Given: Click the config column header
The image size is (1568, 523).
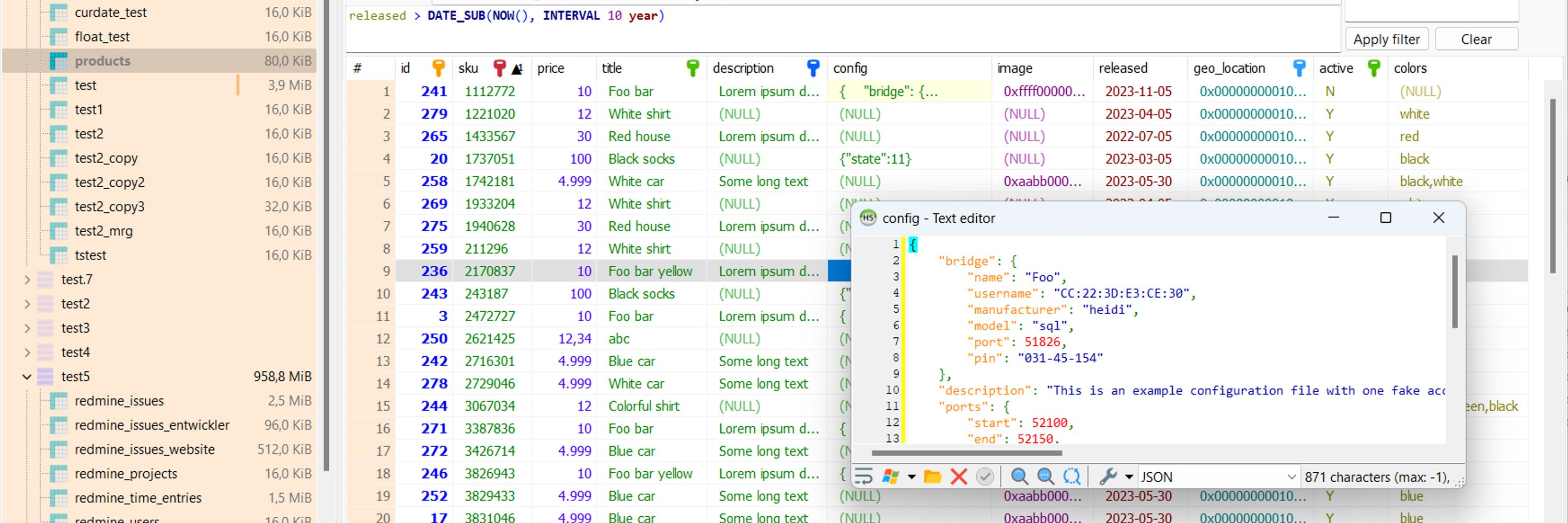Looking at the screenshot, I should point(909,68).
